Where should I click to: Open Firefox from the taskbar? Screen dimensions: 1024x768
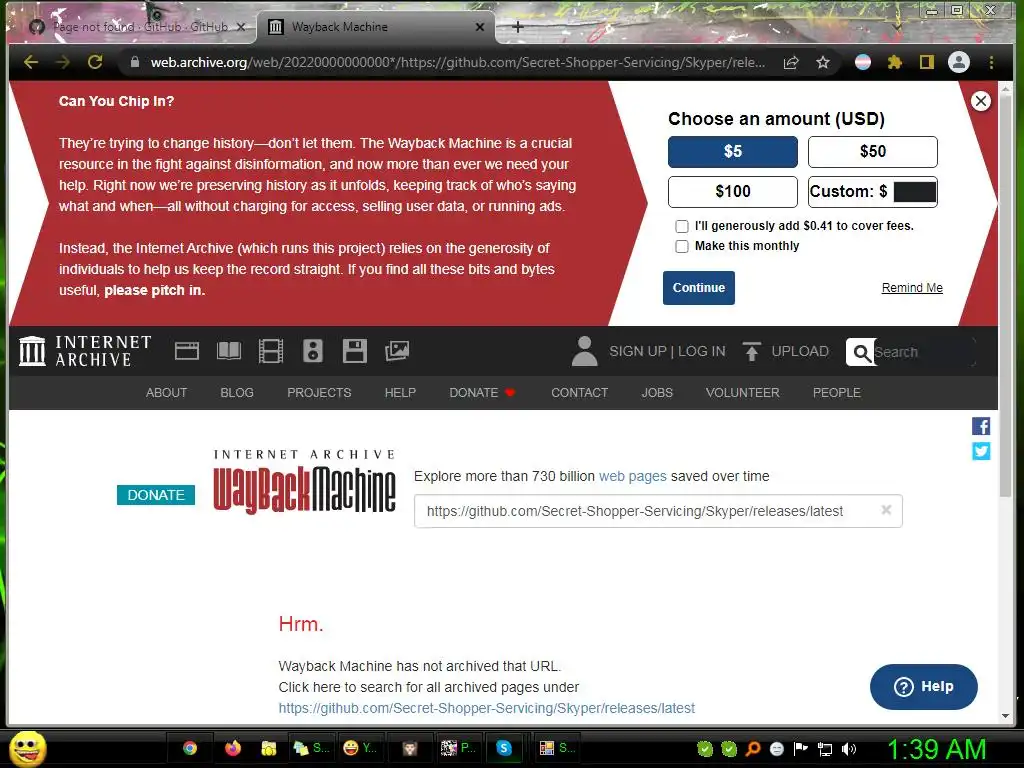coord(232,748)
